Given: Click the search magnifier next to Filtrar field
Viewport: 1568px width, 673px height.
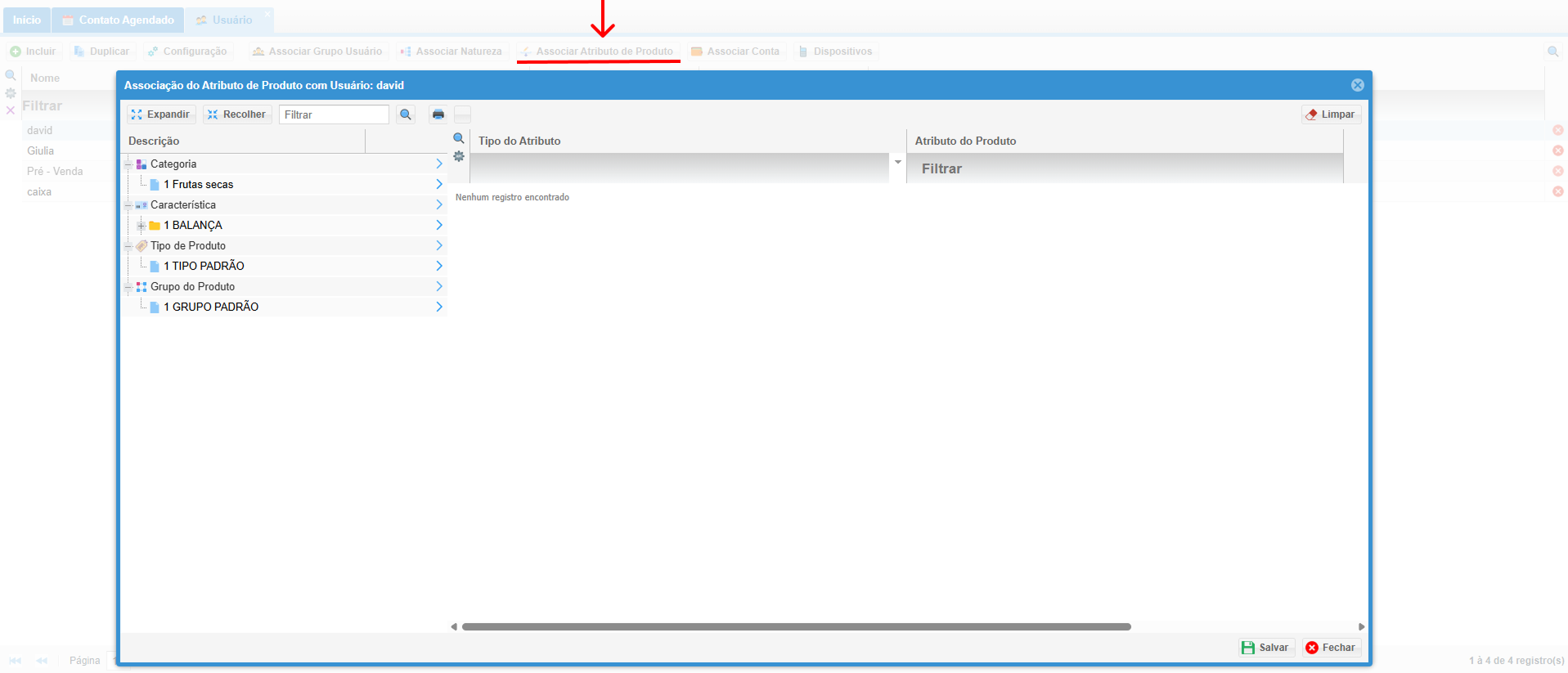Looking at the screenshot, I should (406, 114).
